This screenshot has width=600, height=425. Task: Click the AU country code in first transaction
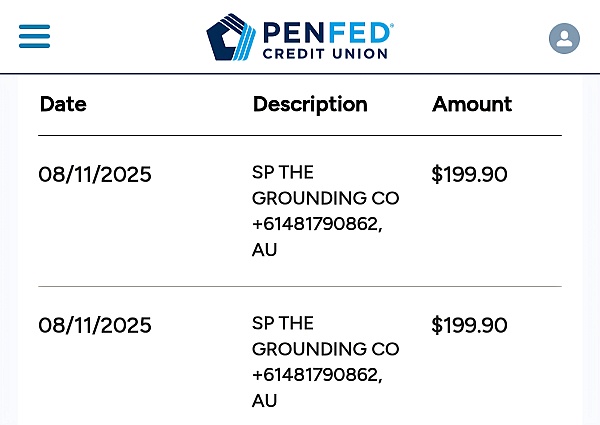tap(264, 250)
